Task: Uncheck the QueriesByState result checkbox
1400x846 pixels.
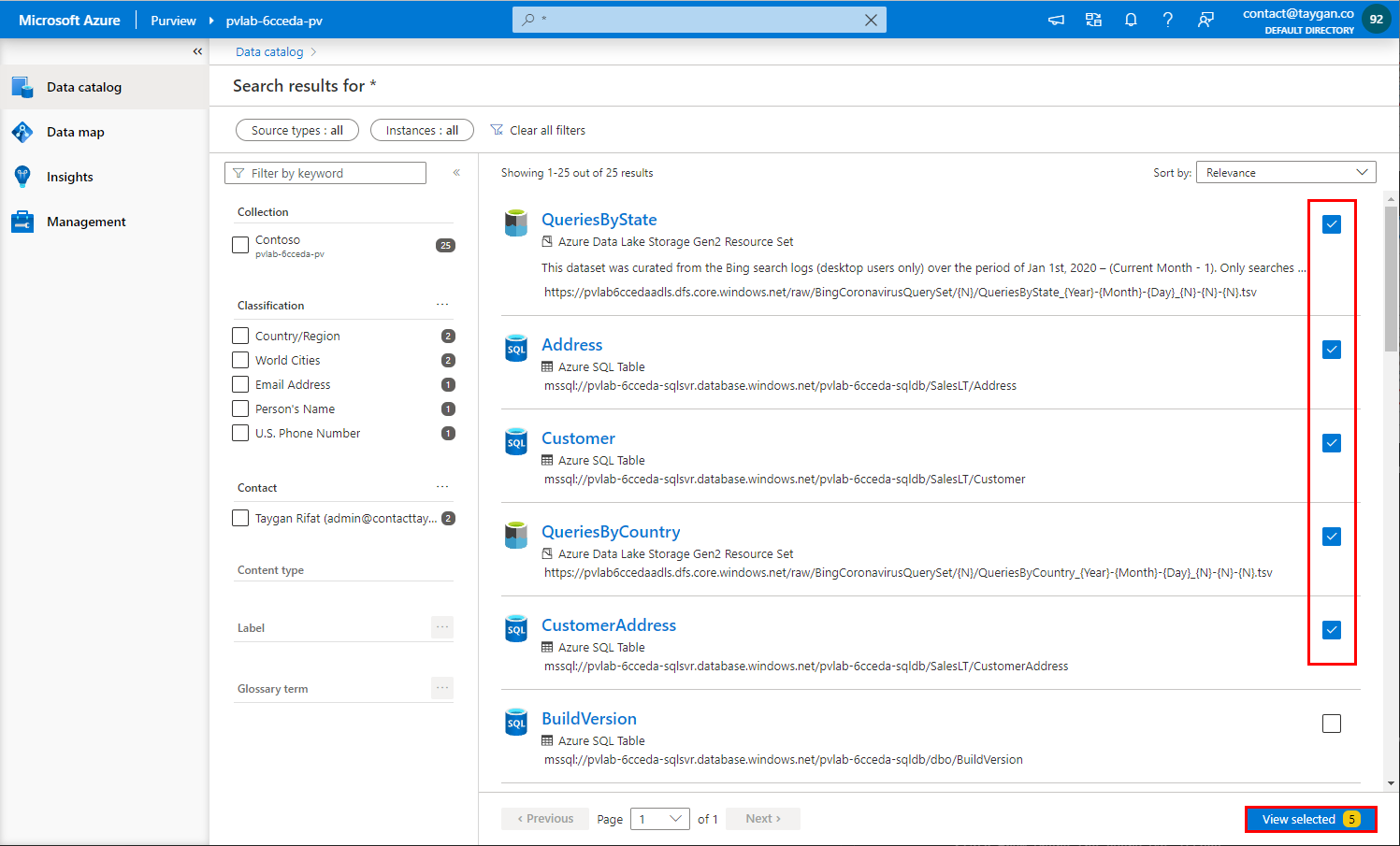Action: coord(1332,224)
